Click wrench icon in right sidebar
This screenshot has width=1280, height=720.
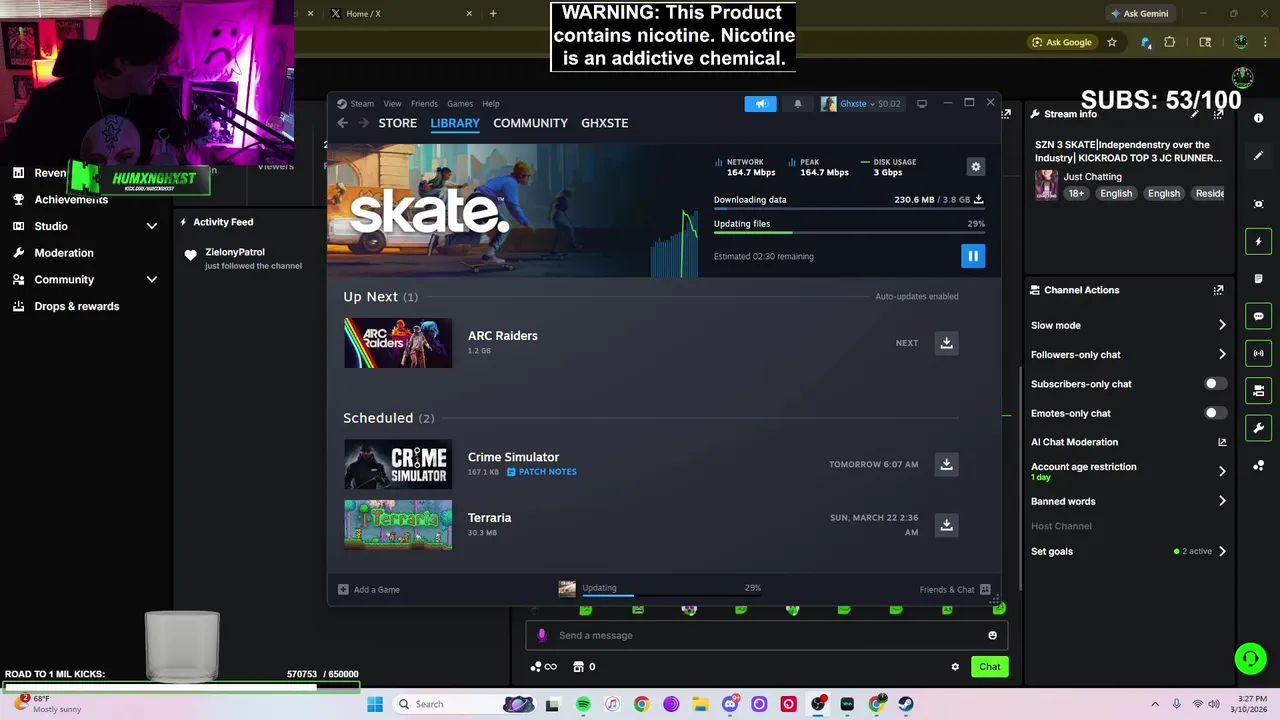point(1258,428)
